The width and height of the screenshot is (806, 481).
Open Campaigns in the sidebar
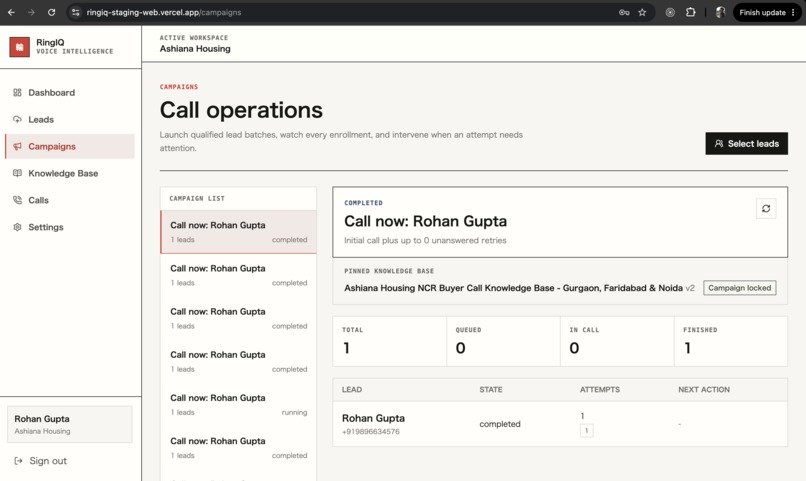click(70, 146)
